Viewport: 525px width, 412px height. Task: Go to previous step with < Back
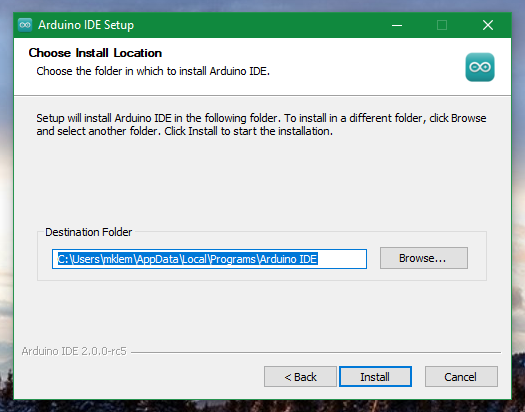[300, 377]
